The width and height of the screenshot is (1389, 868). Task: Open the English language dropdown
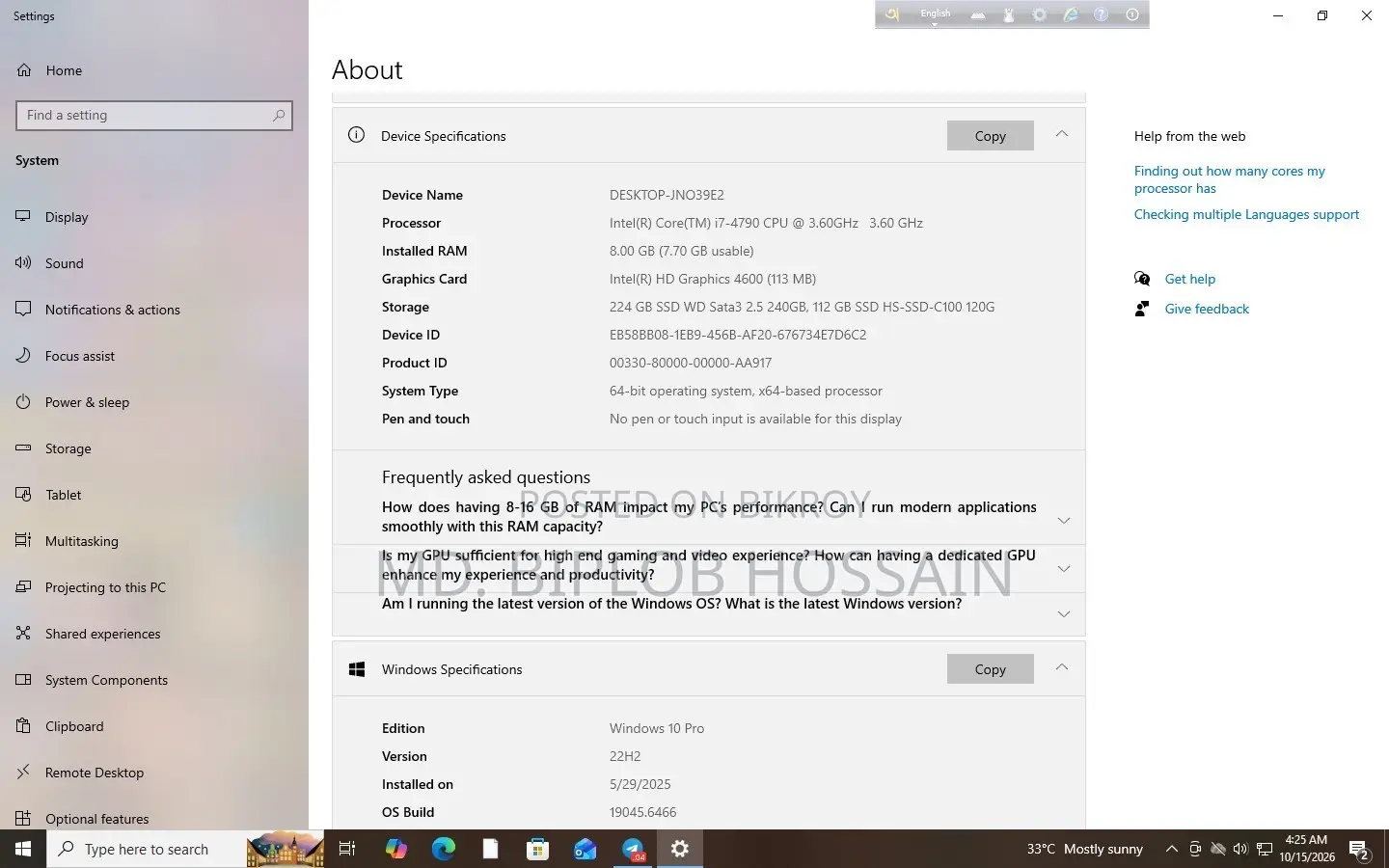coord(935,14)
